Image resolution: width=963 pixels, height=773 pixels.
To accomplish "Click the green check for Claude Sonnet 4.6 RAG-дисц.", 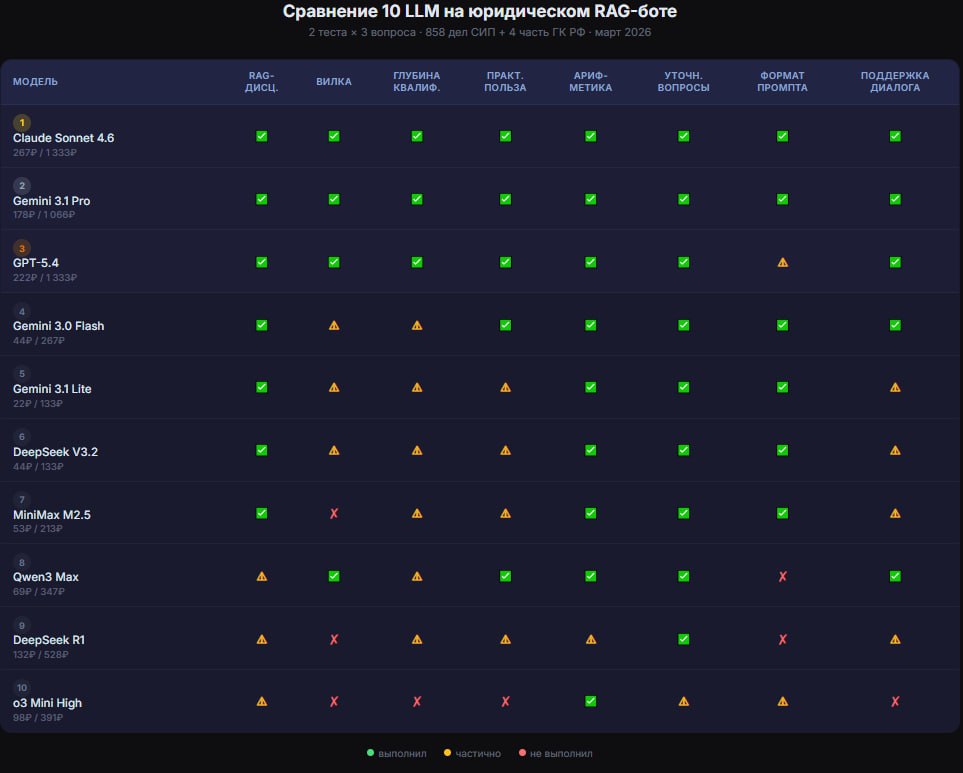I will 262,136.
